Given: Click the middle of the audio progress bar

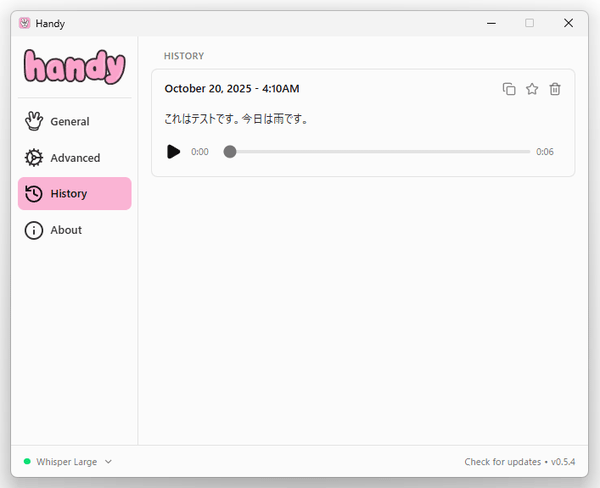Looking at the screenshot, I should [x=380, y=152].
